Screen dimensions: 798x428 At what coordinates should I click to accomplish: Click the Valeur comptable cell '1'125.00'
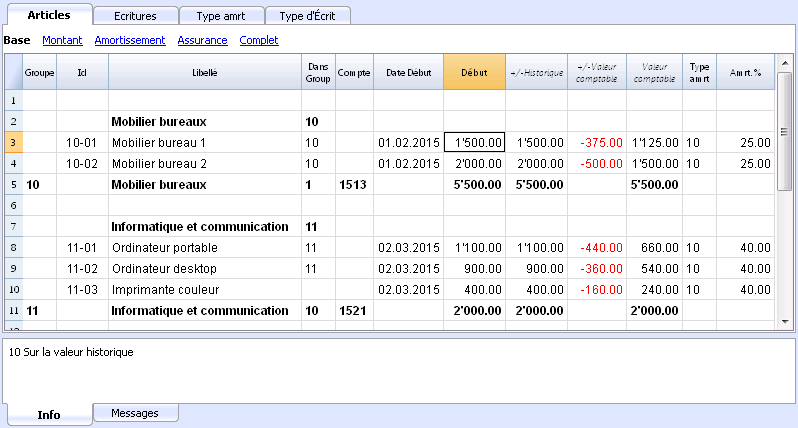click(x=654, y=142)
